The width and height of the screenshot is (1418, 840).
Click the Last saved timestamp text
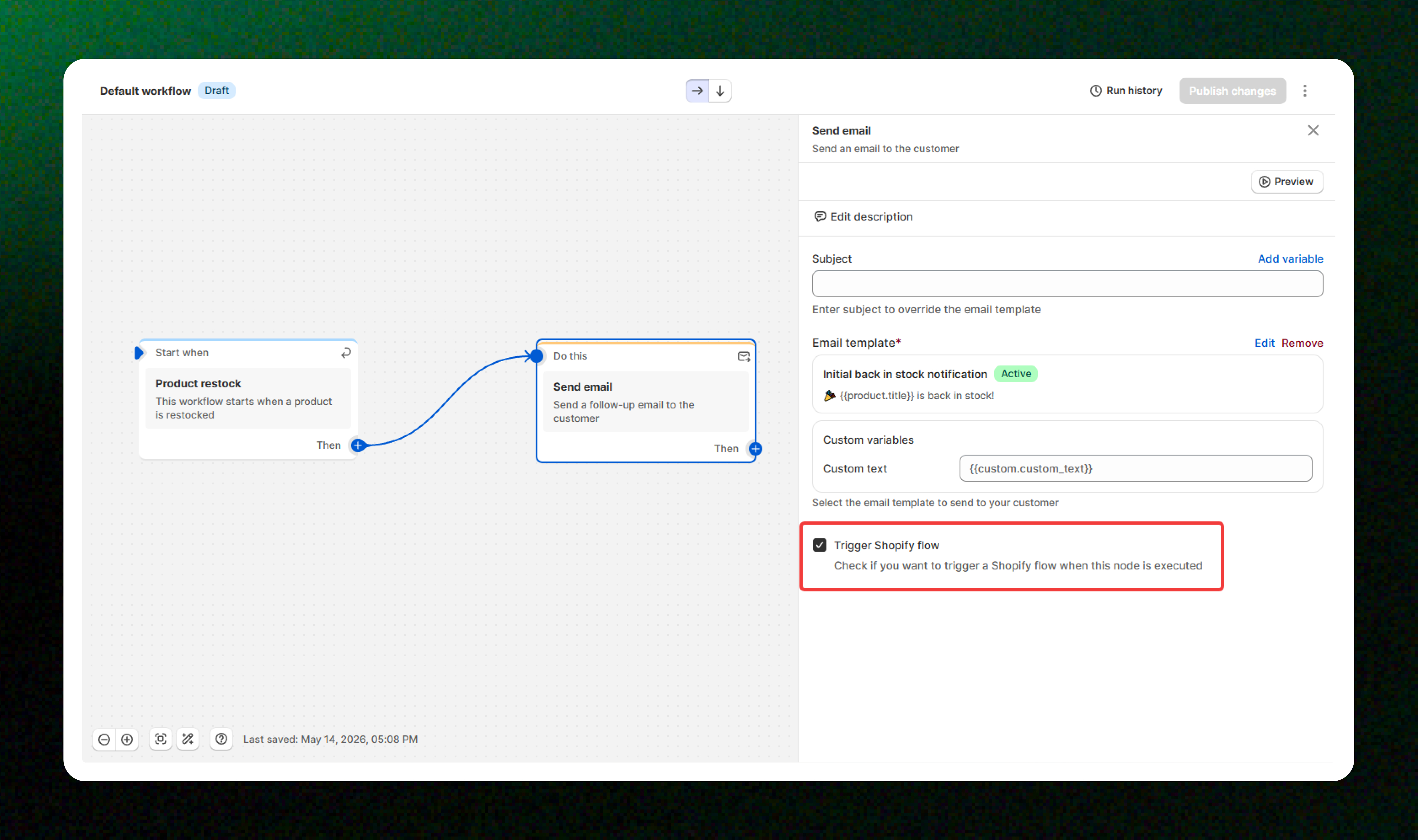[330, 739]
